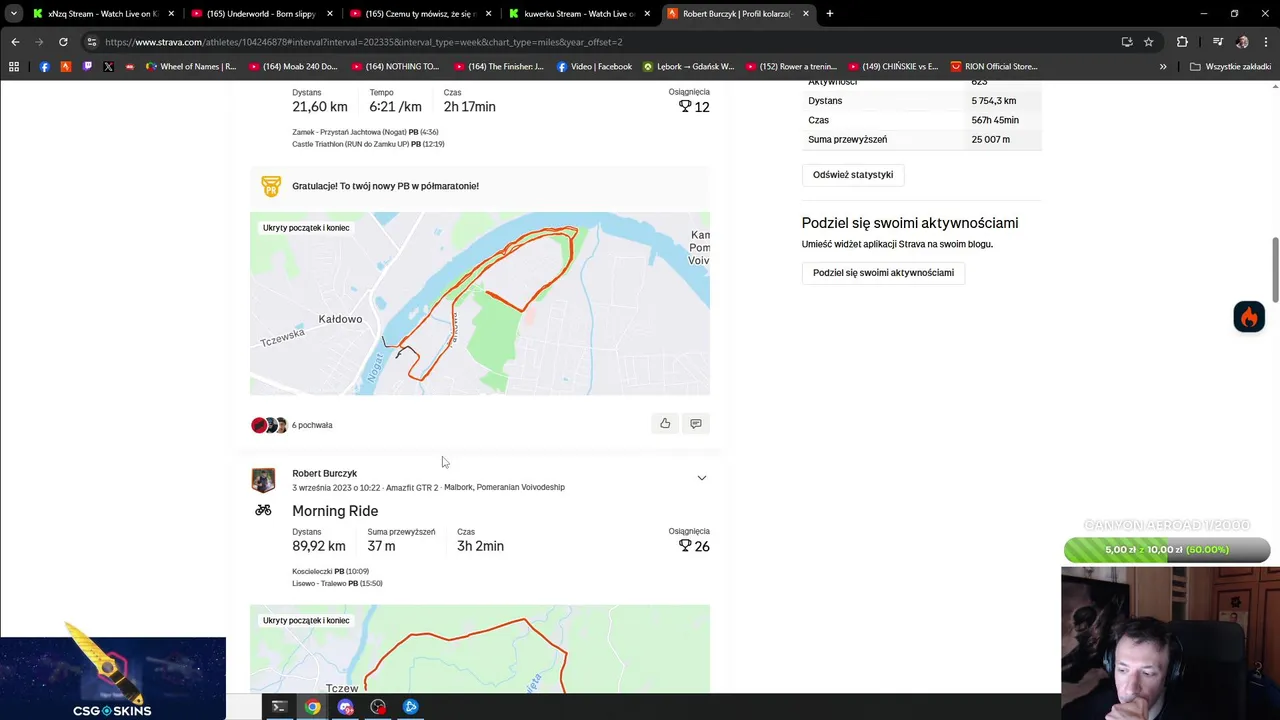Click the trophy icon showing 26 achievements
Image resolution: width=1280 pixels, height=720 pixels.
[685, 546]
